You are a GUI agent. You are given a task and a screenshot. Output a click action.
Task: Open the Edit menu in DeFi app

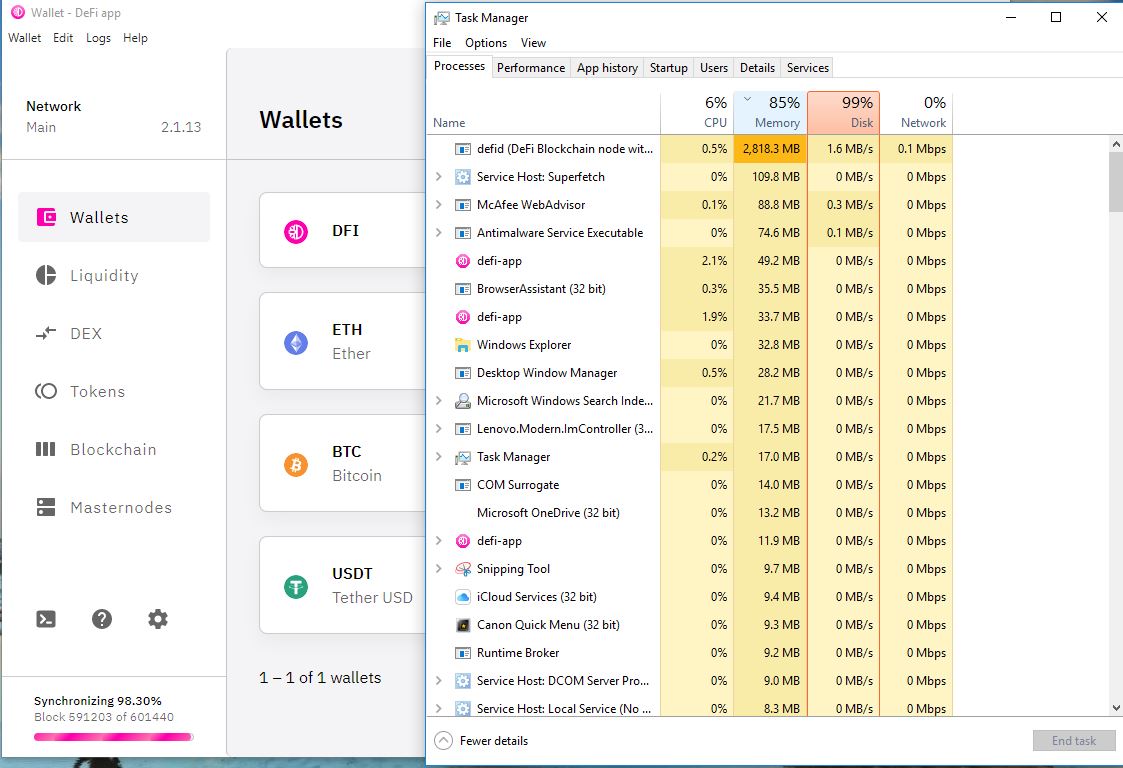(x=63, y=38)
